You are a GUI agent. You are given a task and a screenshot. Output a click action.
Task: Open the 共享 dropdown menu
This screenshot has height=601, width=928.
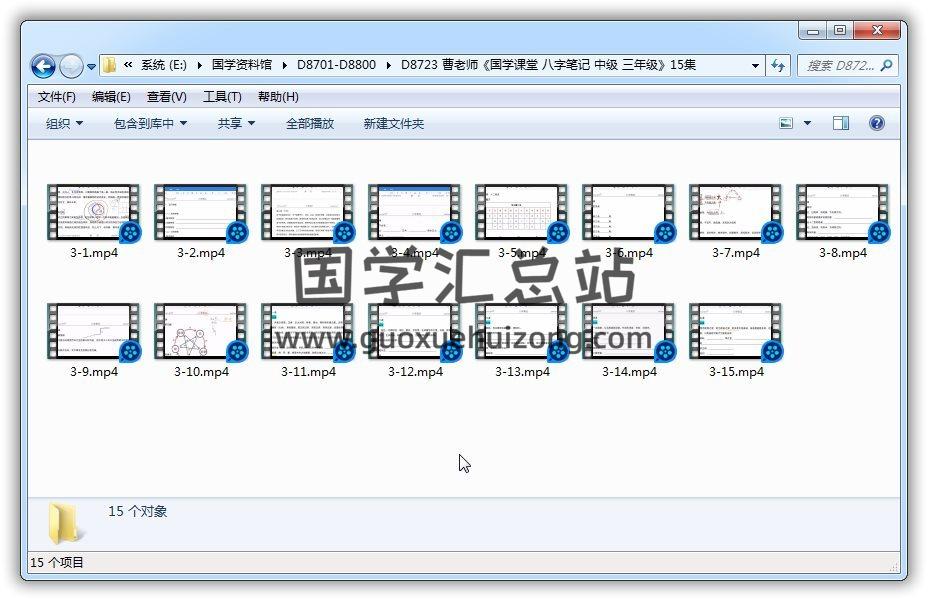[x=236, y=124]
